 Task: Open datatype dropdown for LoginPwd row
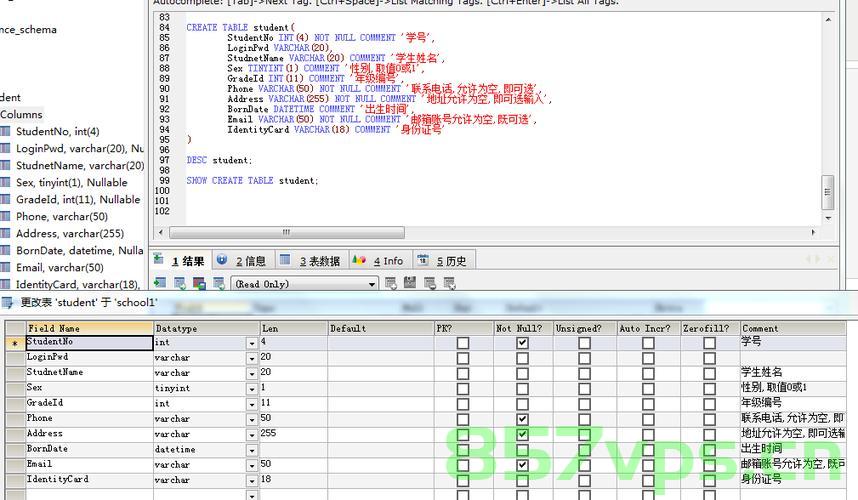[x=252, y=359]
